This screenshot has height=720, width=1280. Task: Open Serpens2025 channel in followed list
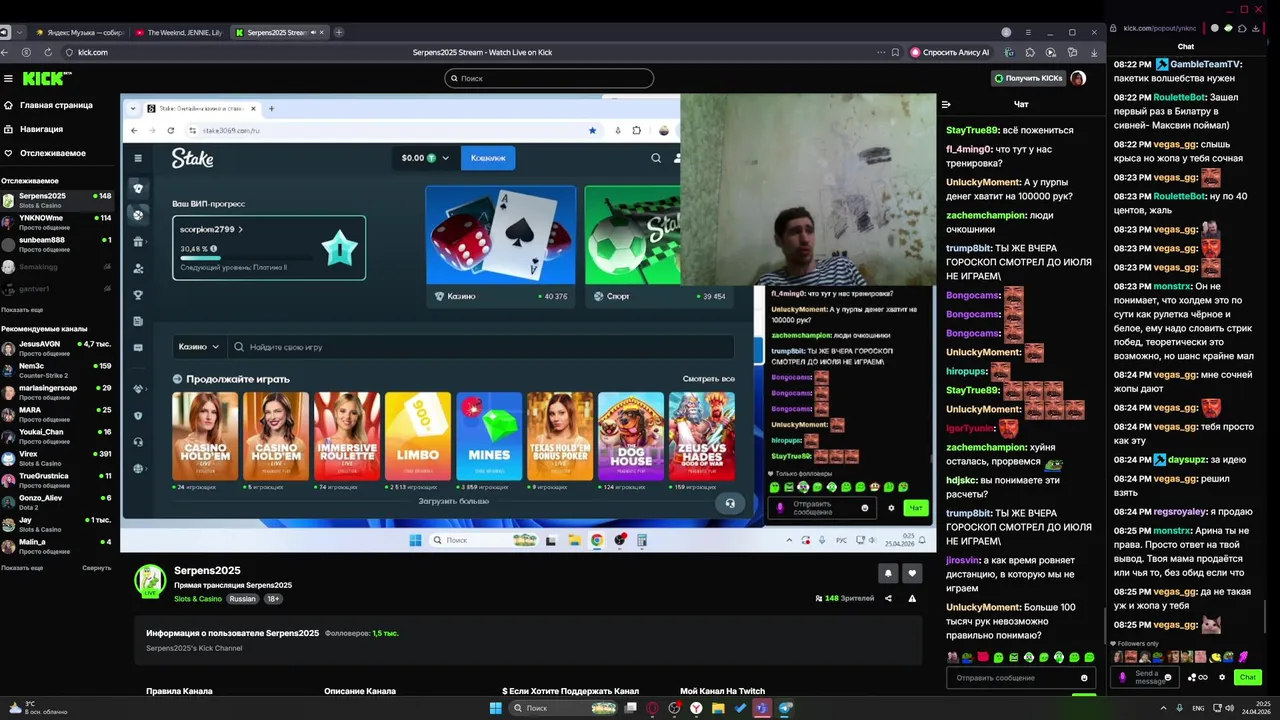pos(57,200)
